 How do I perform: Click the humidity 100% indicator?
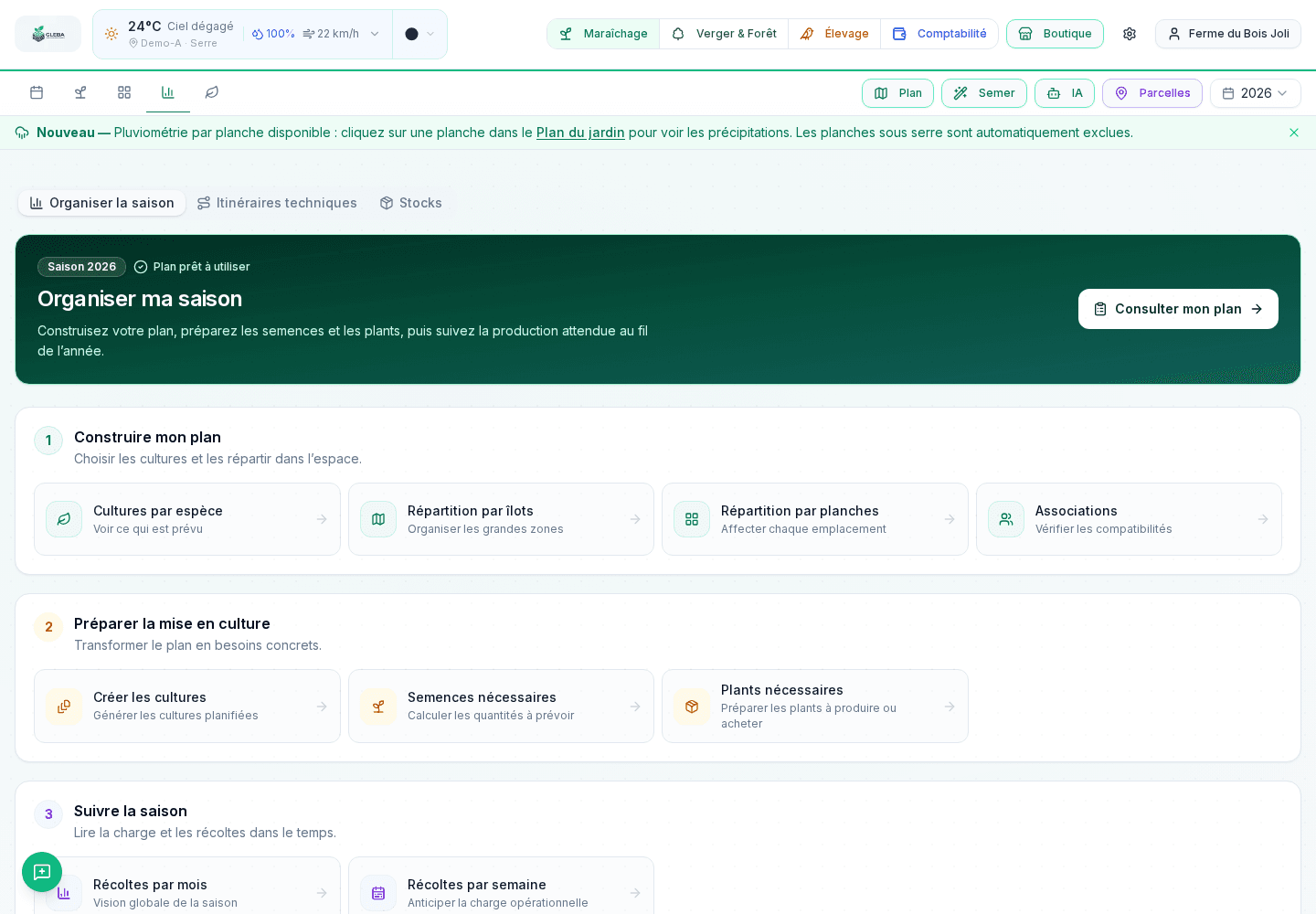[273, 34]
